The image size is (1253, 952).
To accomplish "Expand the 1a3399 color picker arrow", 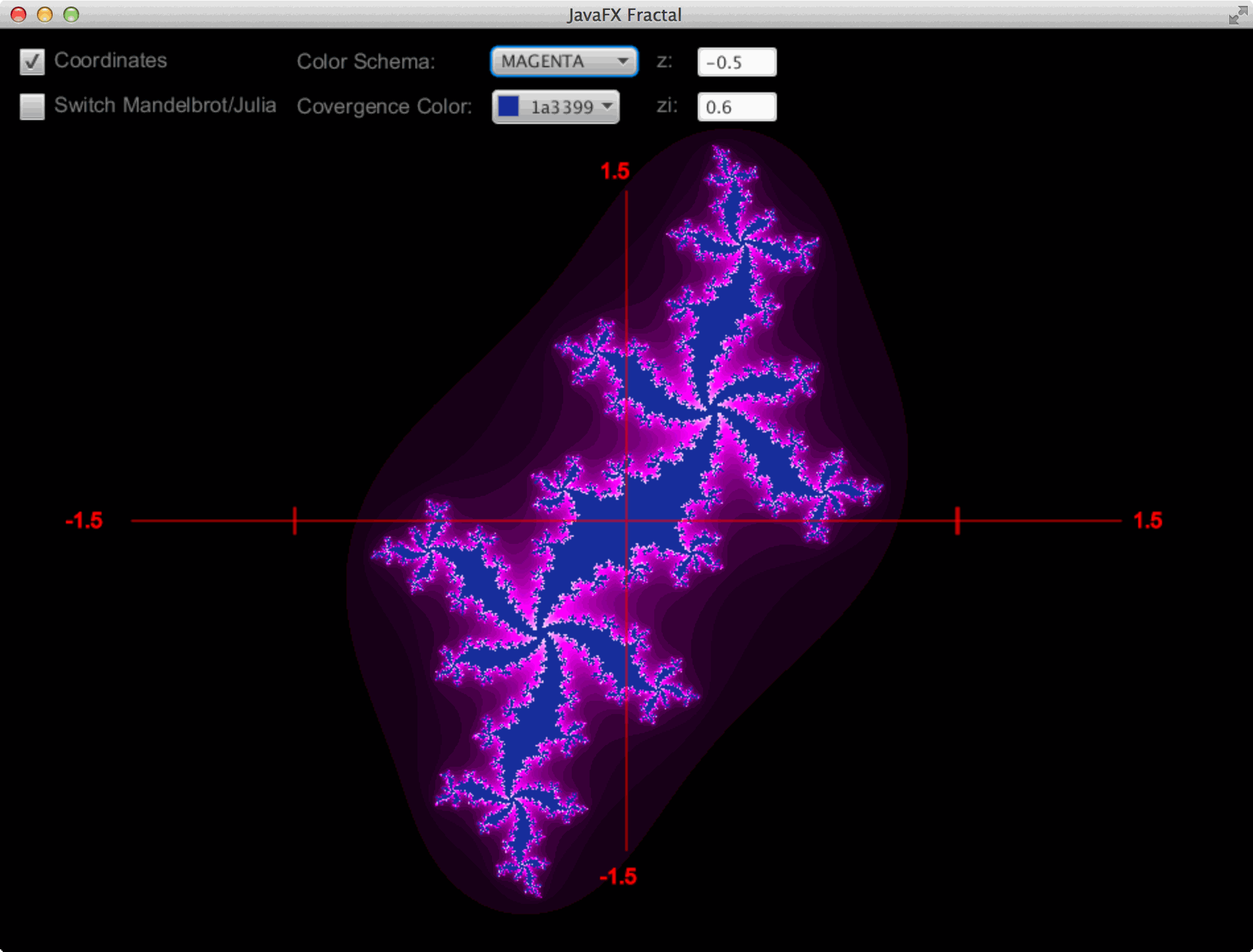I will [607, 106].
